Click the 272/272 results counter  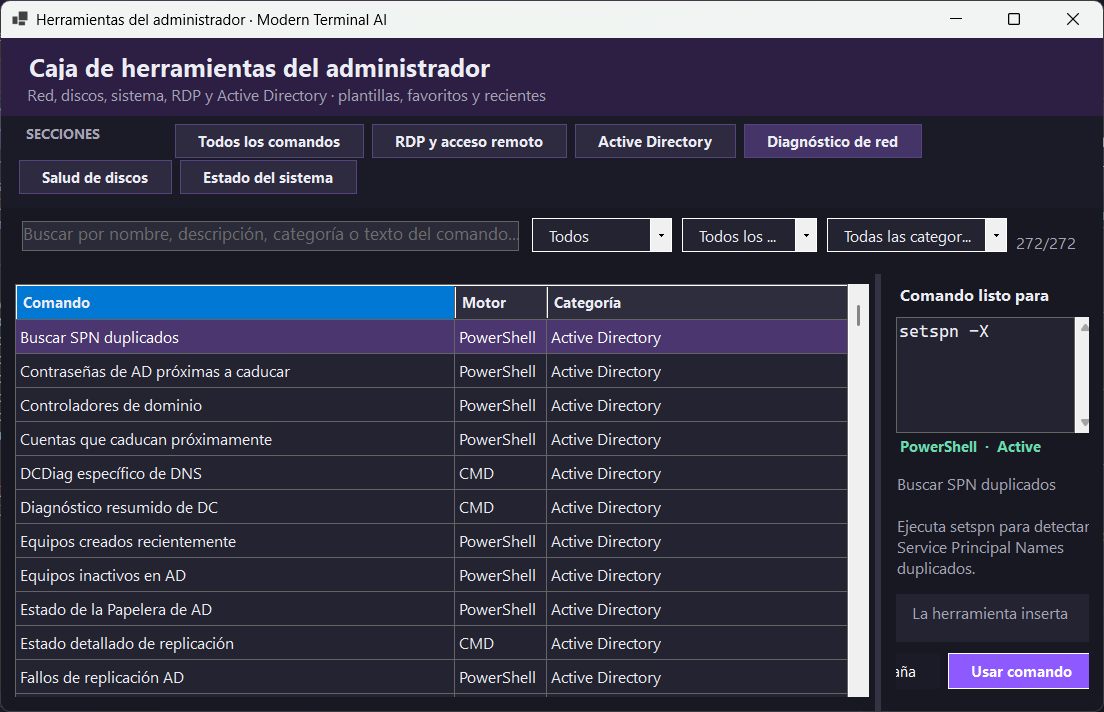[x=1046, y=244]
